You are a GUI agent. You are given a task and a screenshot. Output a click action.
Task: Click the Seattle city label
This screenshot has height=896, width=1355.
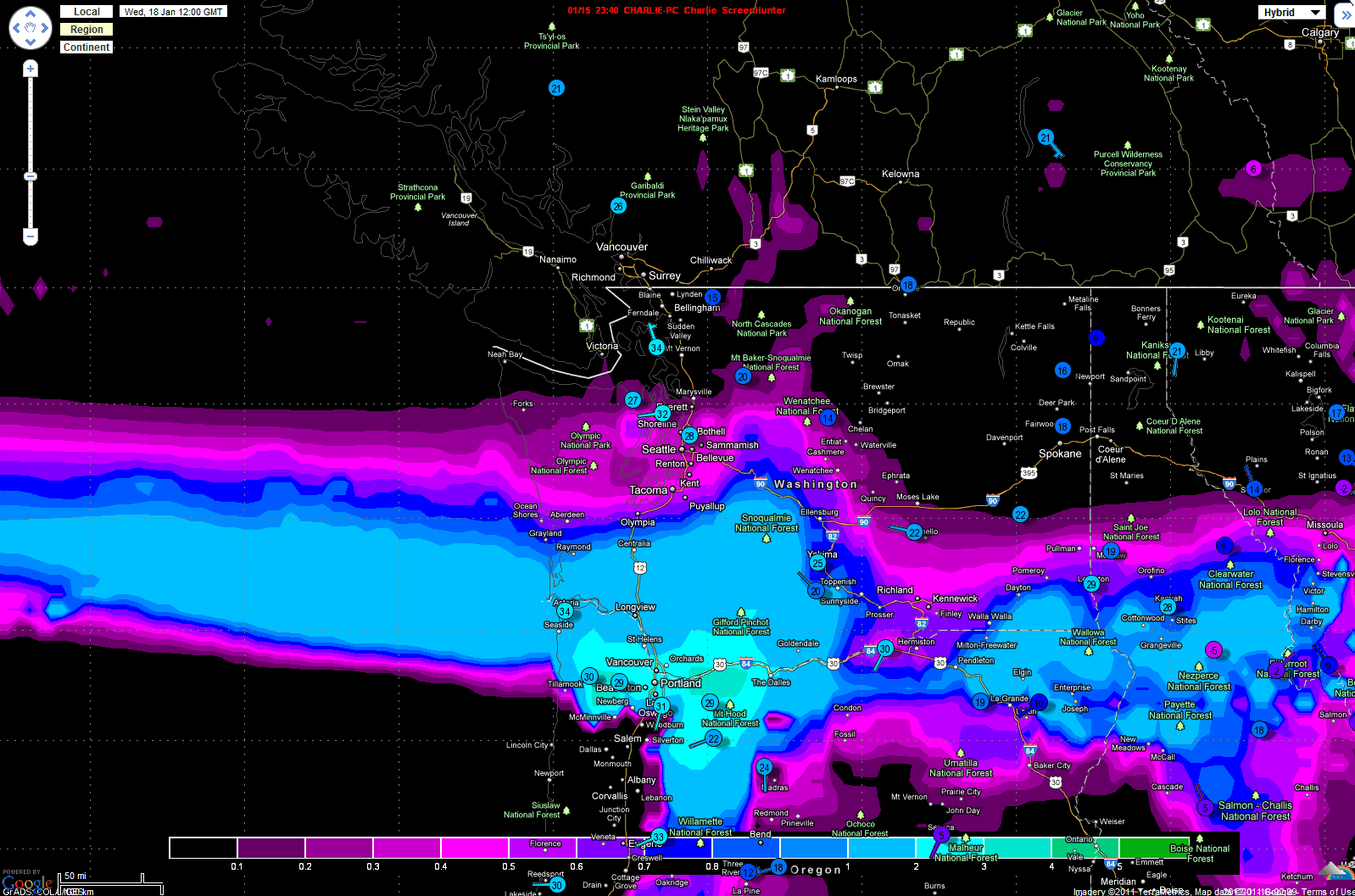[659, 449]
